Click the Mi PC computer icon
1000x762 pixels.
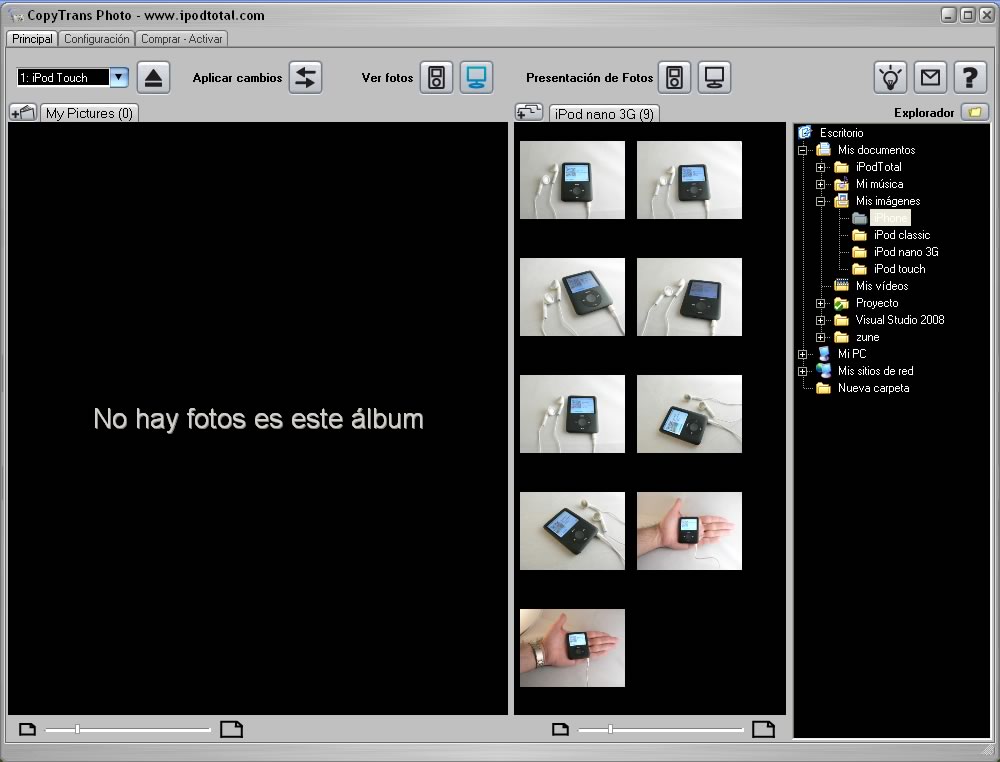pyautogui.click(x=823, y=353)
